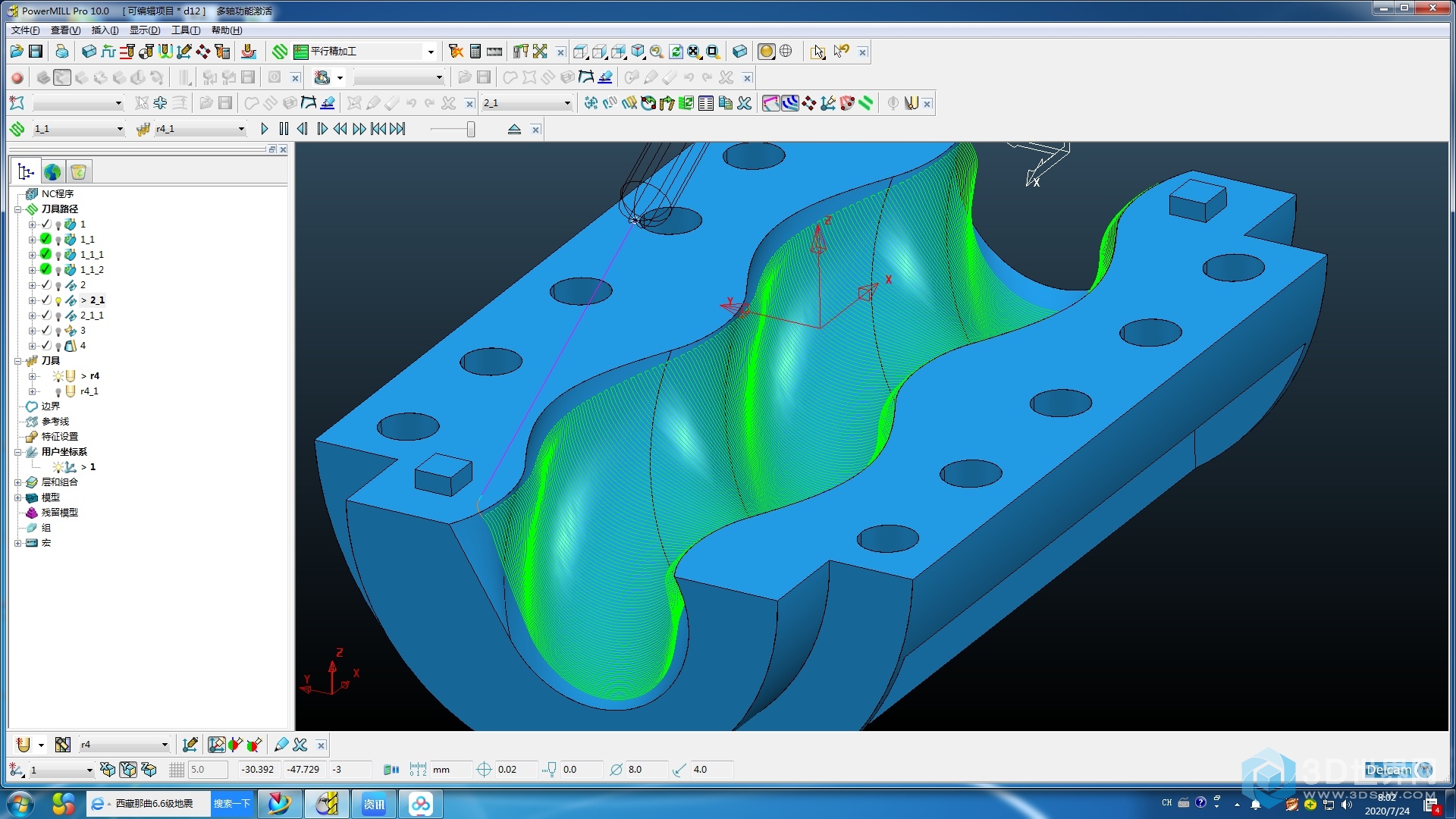Image resolution: width=1456 pixels, height=819 pixels.
Task: Open the recycle bin tab in explorer
Action: point(79,172)
